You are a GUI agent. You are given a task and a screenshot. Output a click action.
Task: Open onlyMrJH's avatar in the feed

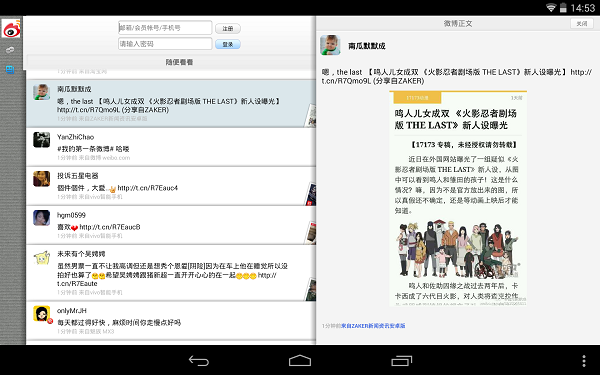tap(41, 314)
